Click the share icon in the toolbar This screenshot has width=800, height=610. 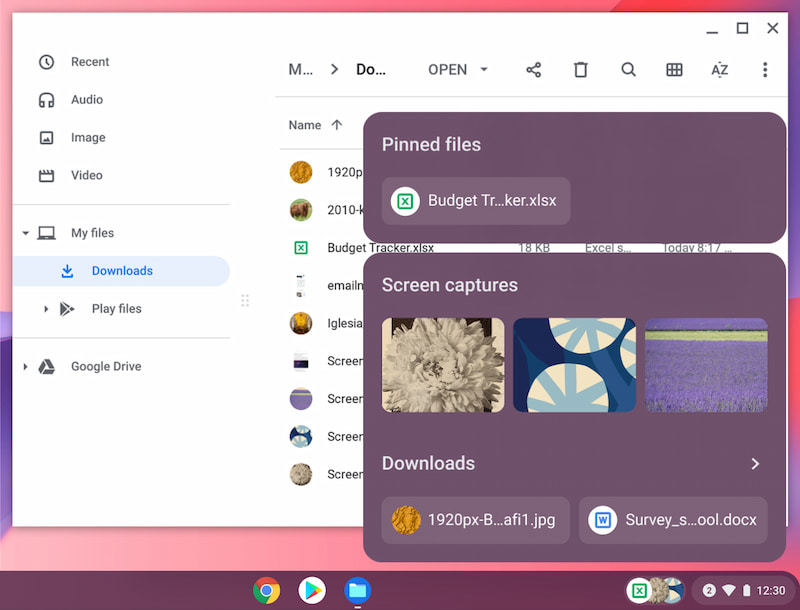(x=534, y=70)
